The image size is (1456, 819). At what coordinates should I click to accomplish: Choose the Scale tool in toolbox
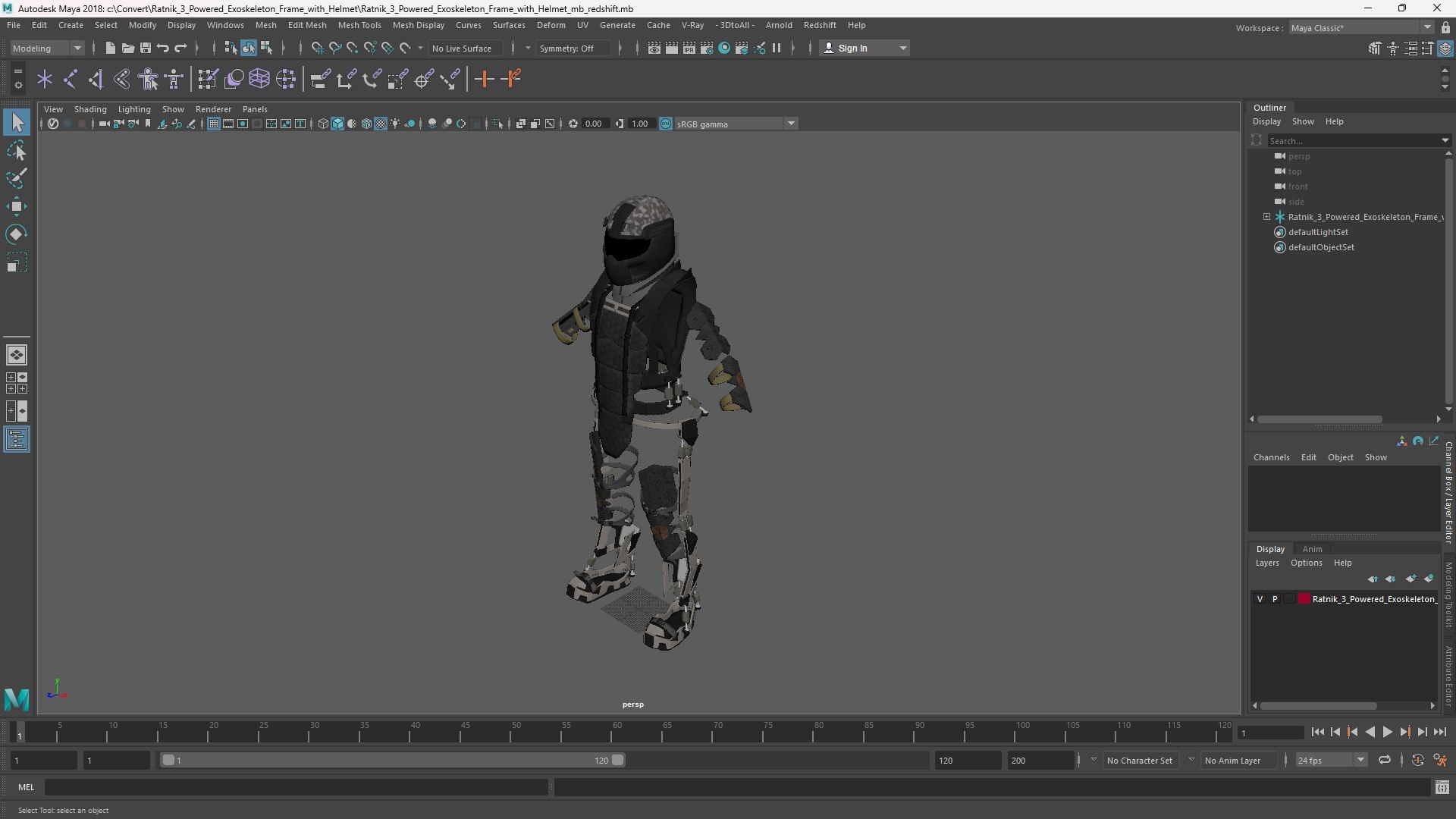17,262
